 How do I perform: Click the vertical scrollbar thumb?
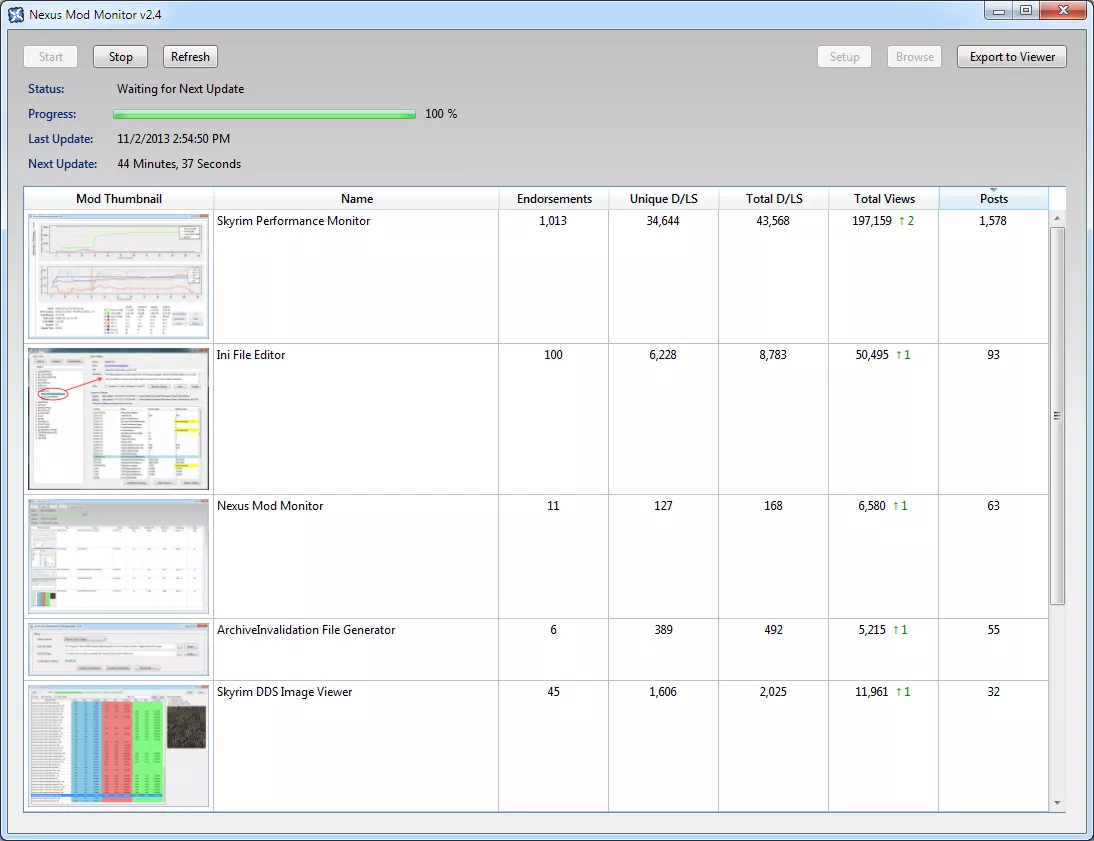pyautogui.click(x=1057, y=416)
